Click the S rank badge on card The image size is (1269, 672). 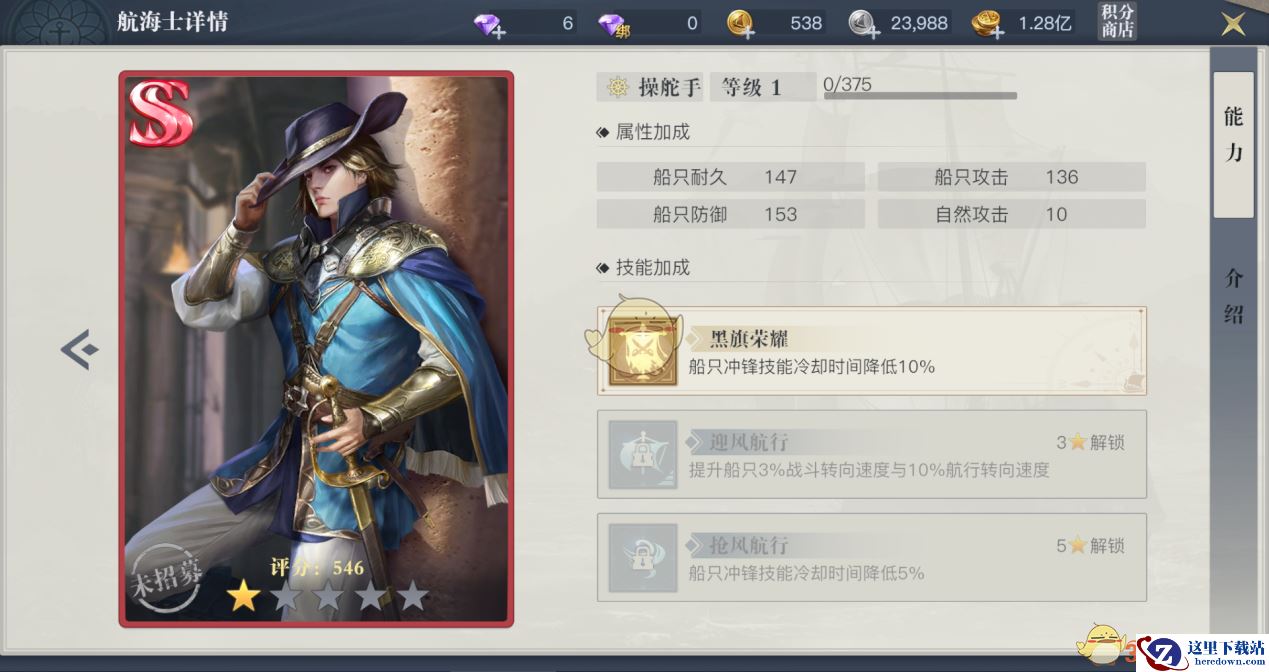160,113
